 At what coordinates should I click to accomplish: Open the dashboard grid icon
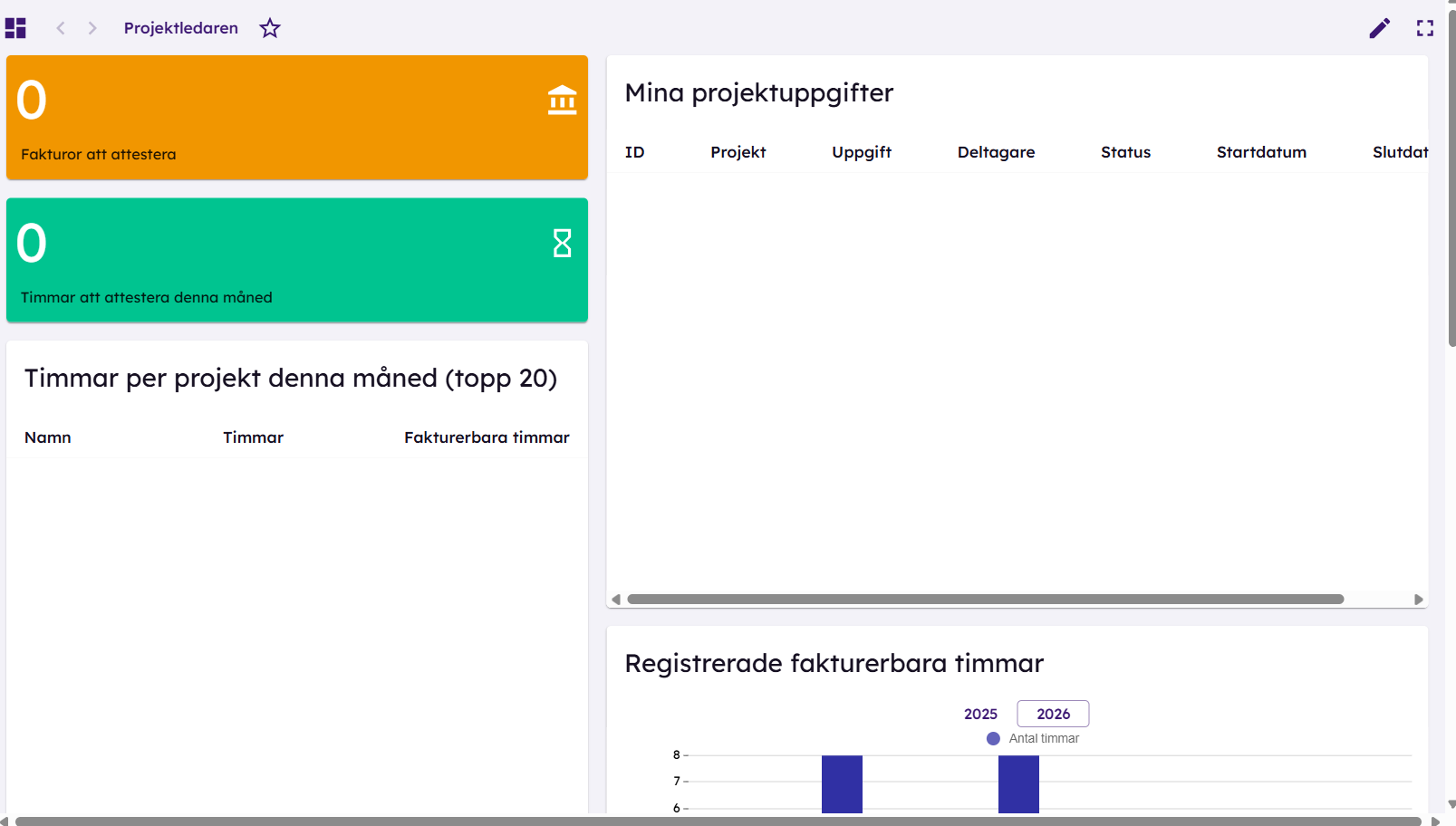click(x=15, y=28)
